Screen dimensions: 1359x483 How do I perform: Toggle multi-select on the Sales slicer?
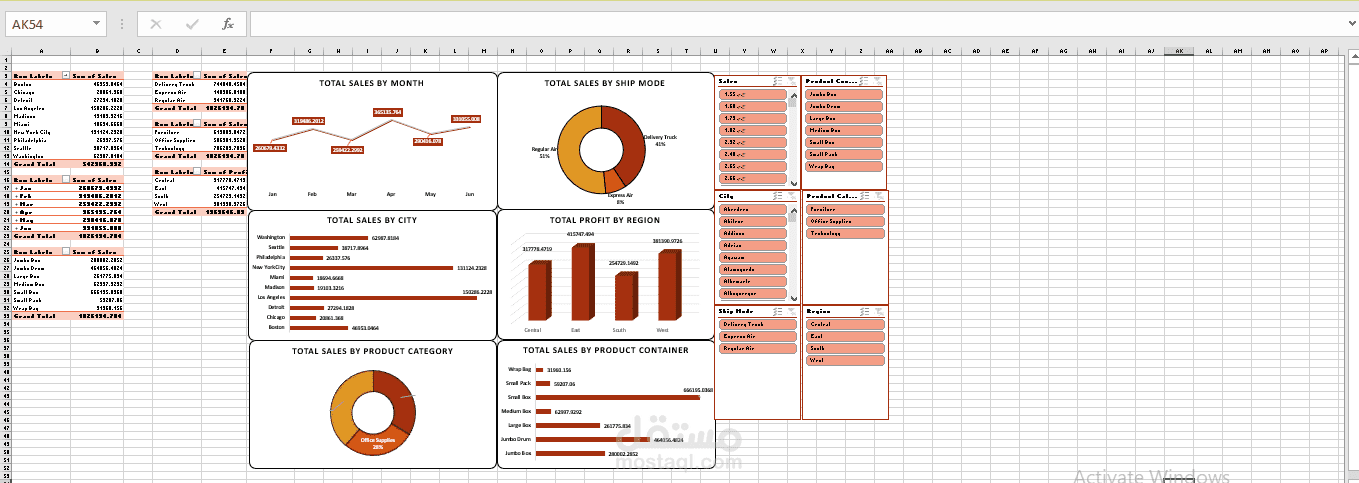[x=778, y=81]
